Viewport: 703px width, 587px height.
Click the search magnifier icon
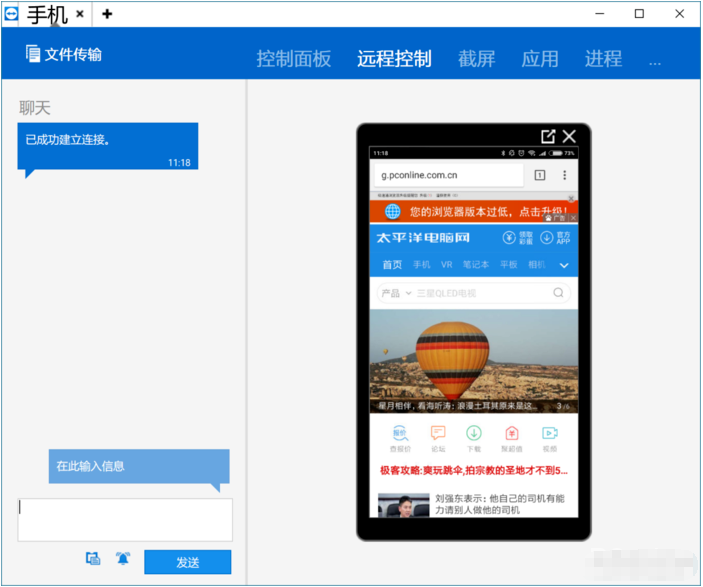pyautogui.click(x=558, y=293)
